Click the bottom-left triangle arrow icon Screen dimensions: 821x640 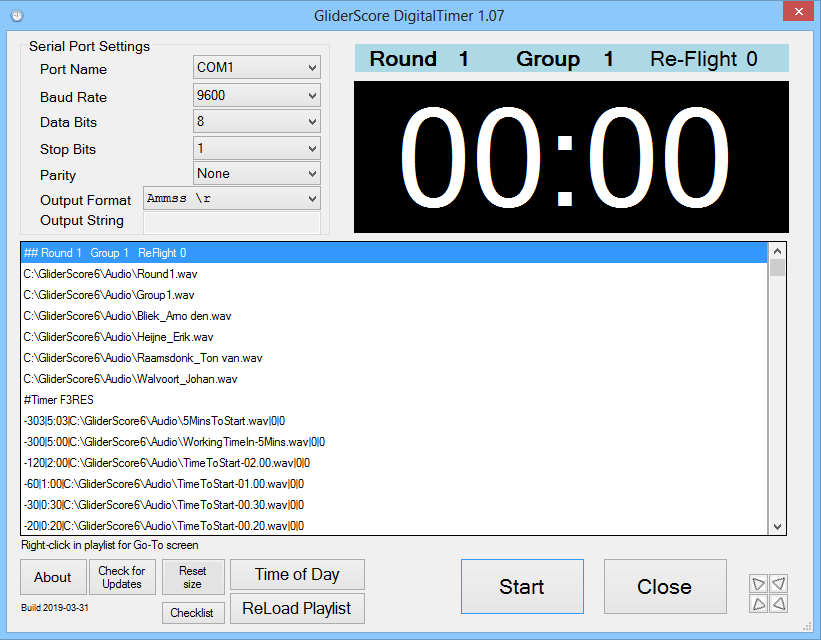(759, 603)
